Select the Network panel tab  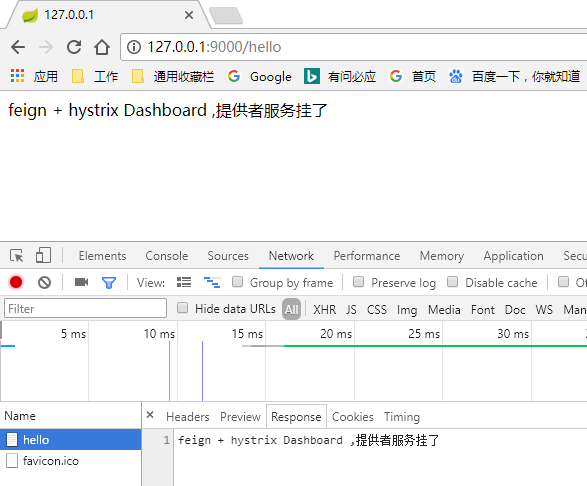[291, 256]
